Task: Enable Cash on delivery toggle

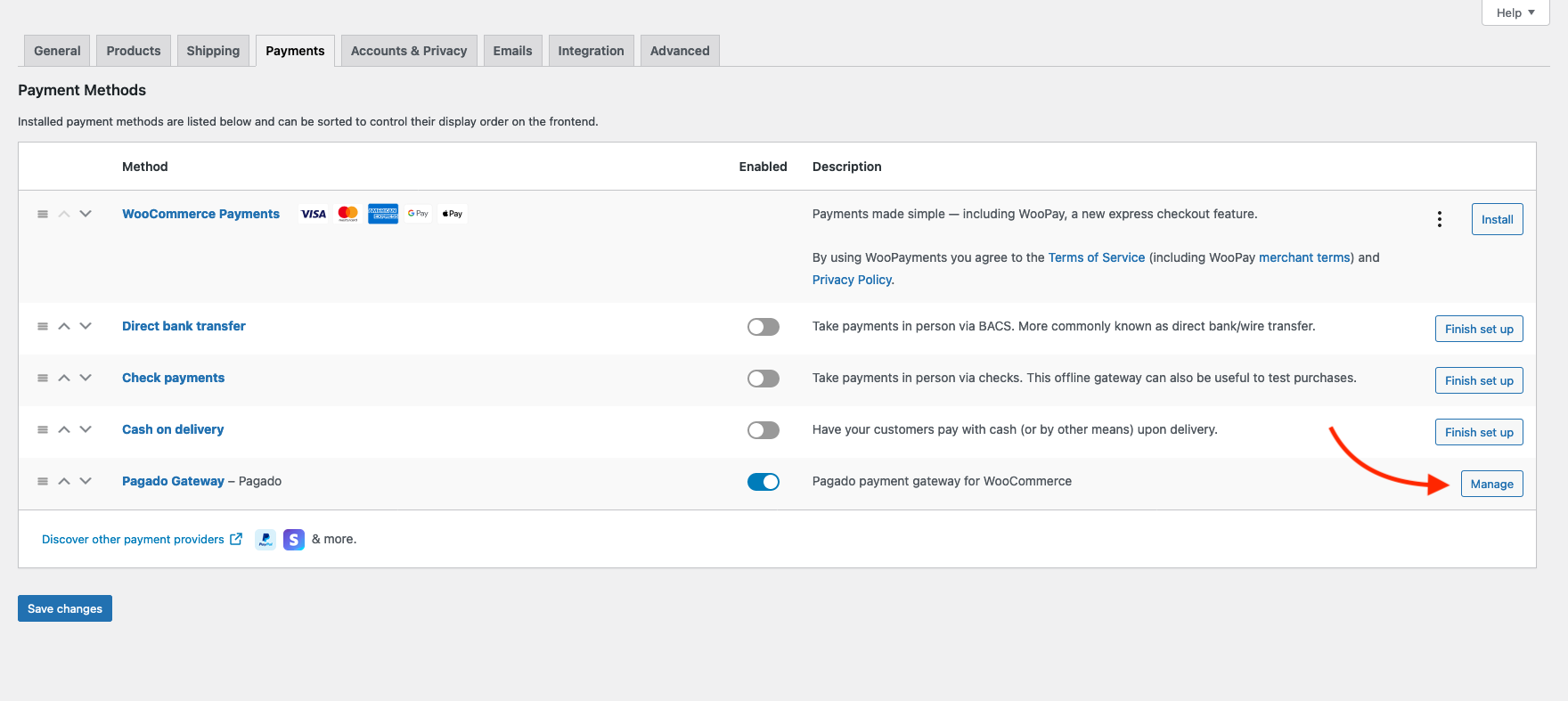Action: click(764, 430)
